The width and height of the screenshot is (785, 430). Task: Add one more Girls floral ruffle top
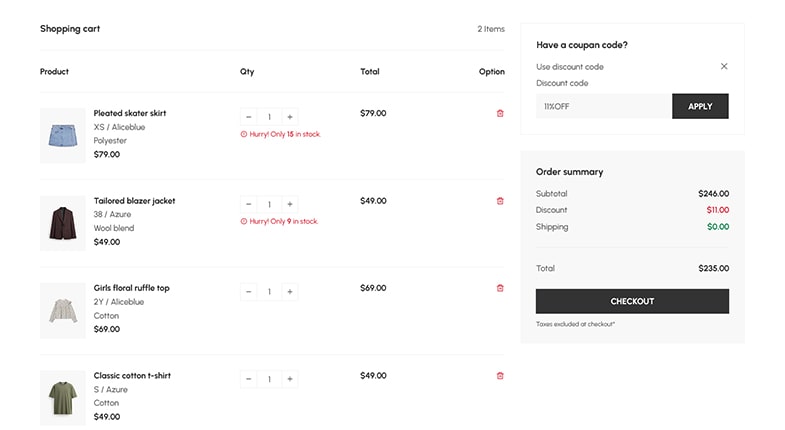[x=290, y=292]
